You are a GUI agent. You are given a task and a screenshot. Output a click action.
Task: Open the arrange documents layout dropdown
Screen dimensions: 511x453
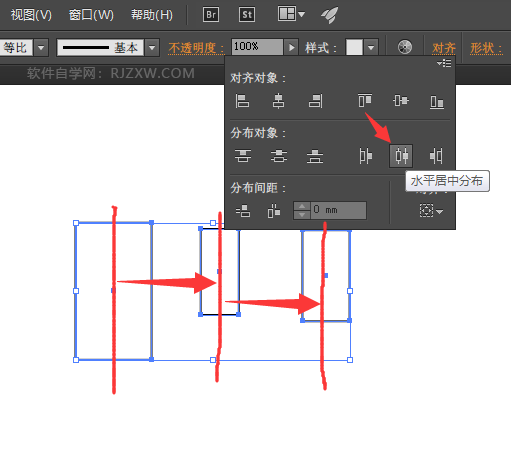[291, 14]
